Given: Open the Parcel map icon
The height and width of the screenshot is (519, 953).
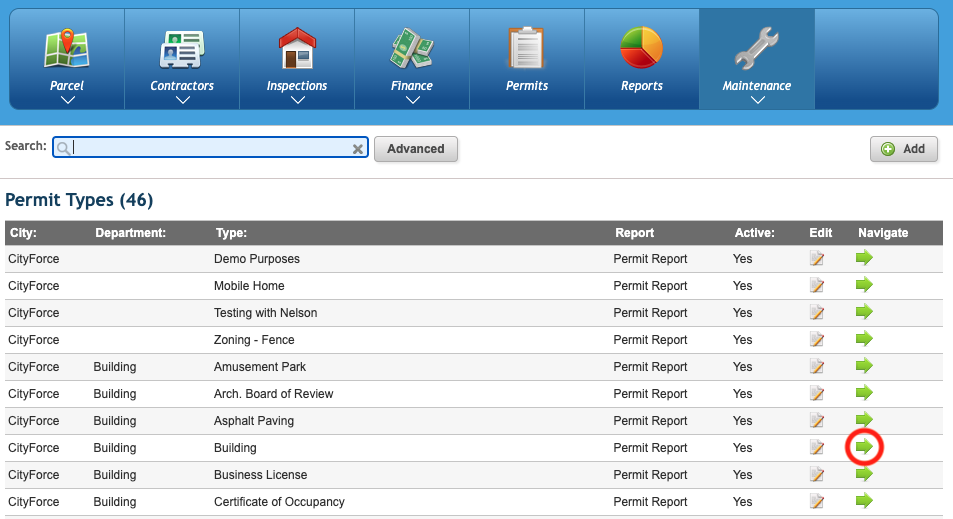Looking at the screenshot, I should tap(67, 48).
